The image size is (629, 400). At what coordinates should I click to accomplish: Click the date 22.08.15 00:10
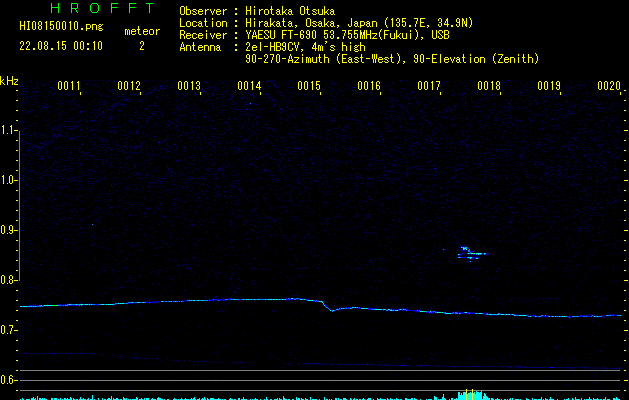pos(61,46)
